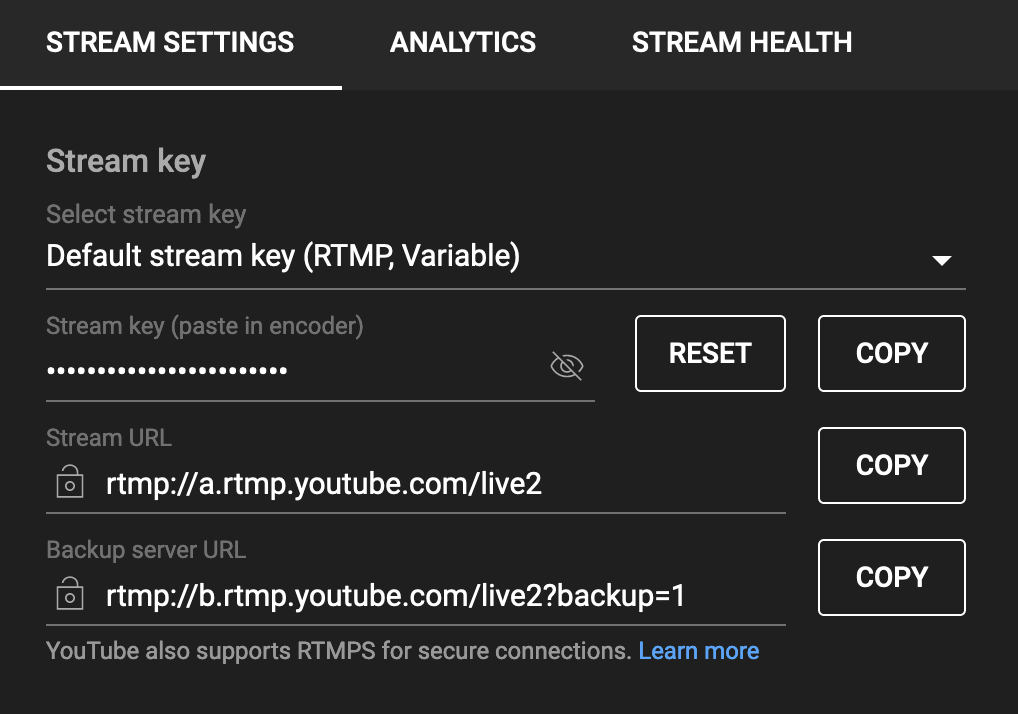Image resolution: width=1018 pixels, height=714 pixels.
Task: Copy the Stream URL
Action: pyautogui.click(x=891, y=465)
